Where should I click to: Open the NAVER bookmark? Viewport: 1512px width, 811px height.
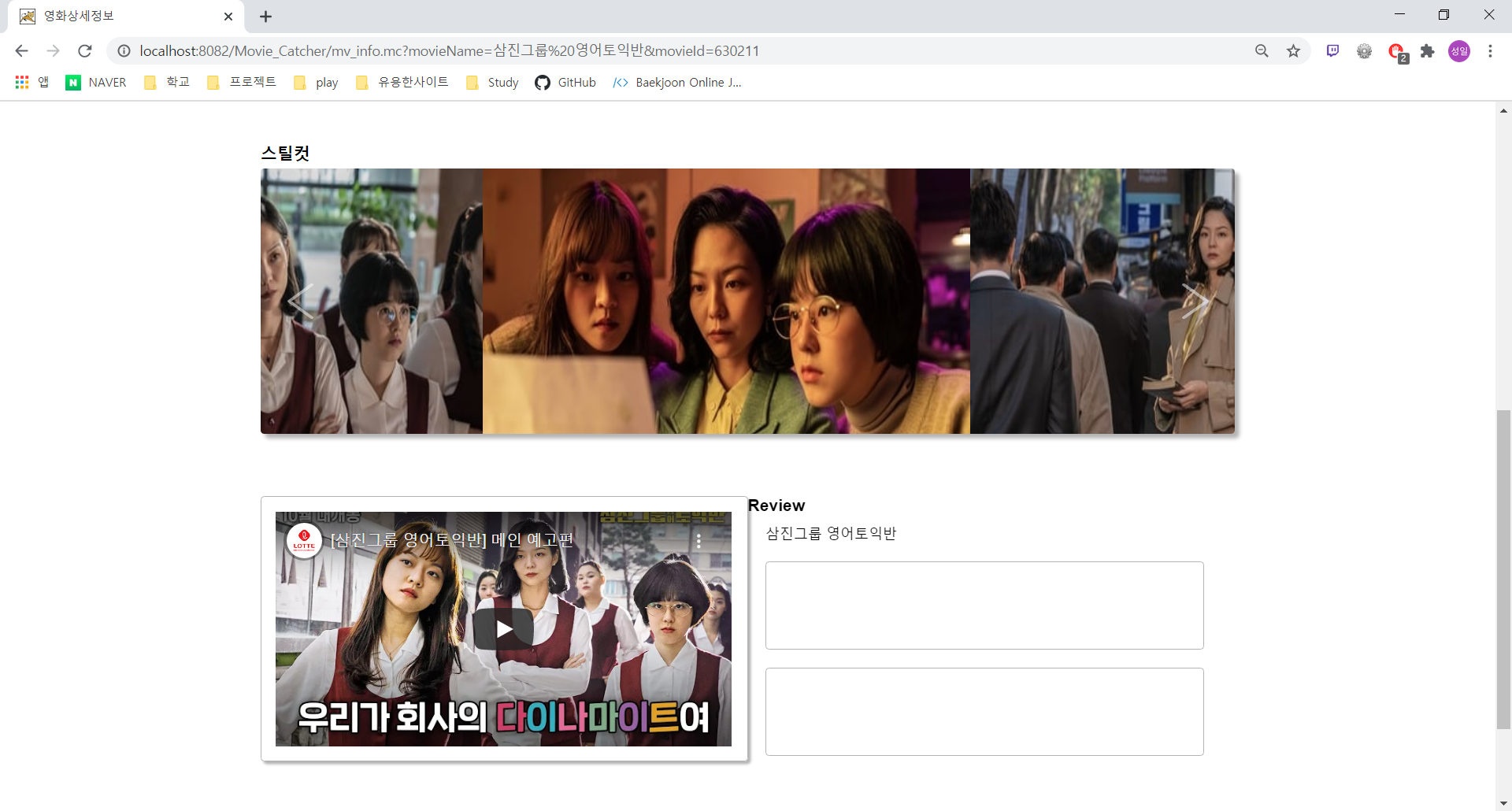tap(95, 82)
